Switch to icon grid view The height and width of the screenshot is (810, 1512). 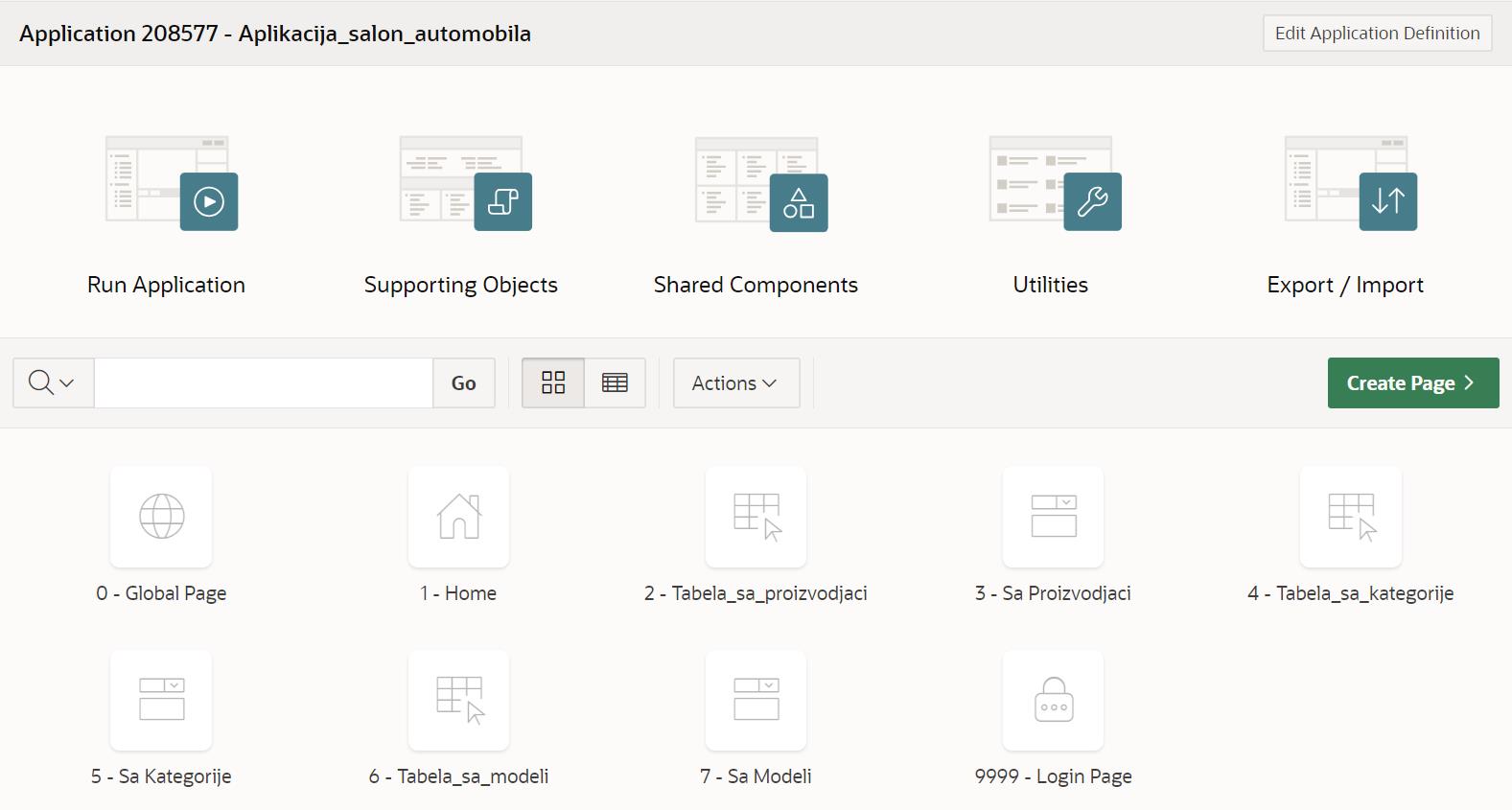553,383
